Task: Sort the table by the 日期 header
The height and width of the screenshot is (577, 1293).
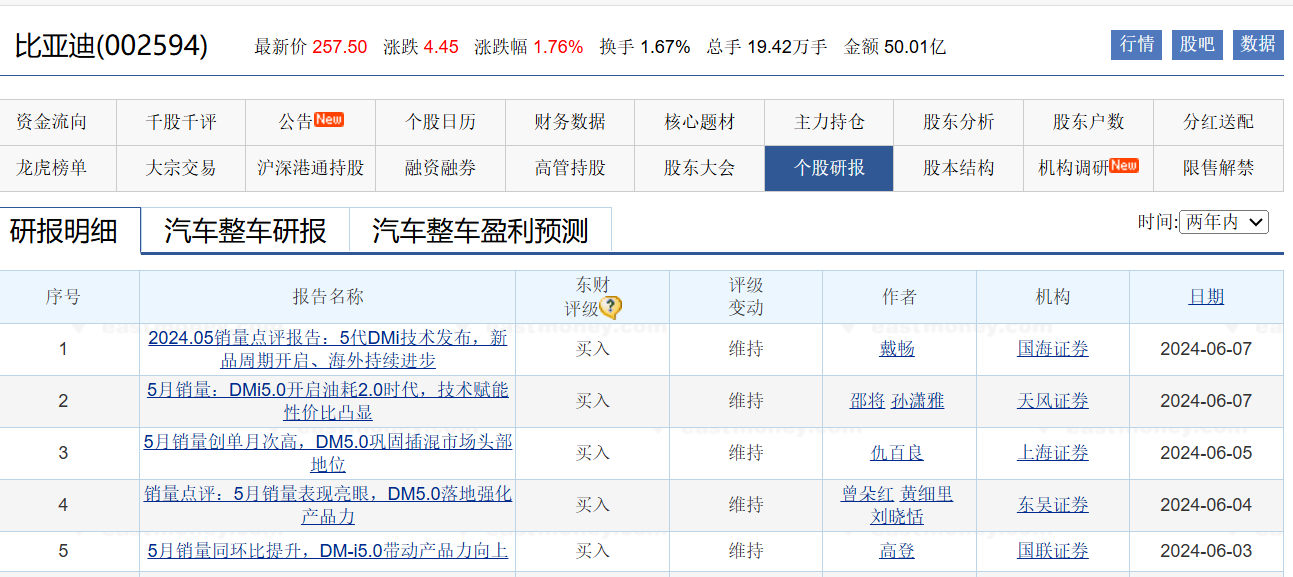Action: (1206, 297)
